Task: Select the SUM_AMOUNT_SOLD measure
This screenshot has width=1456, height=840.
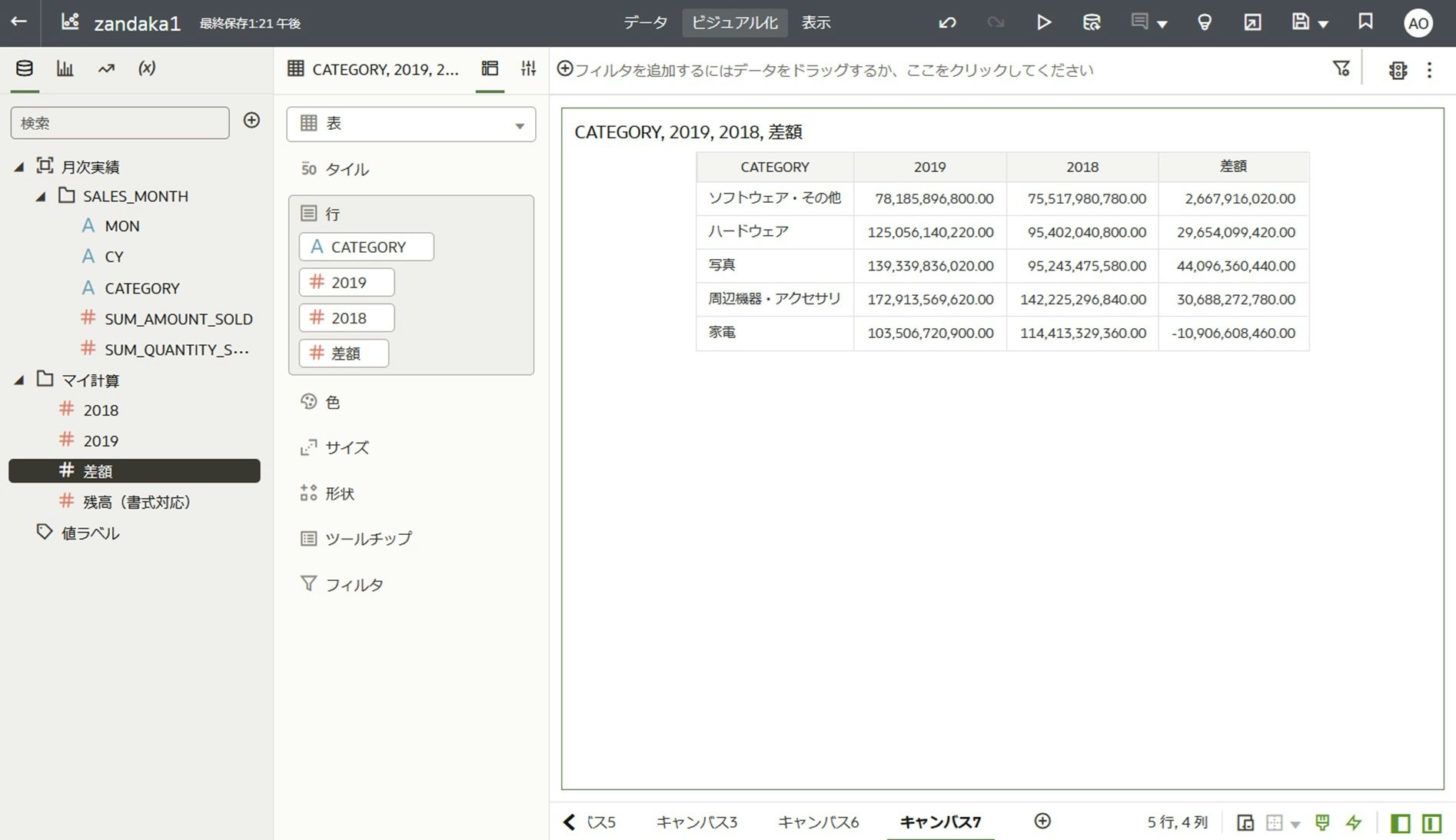Action: pos(178,319)
